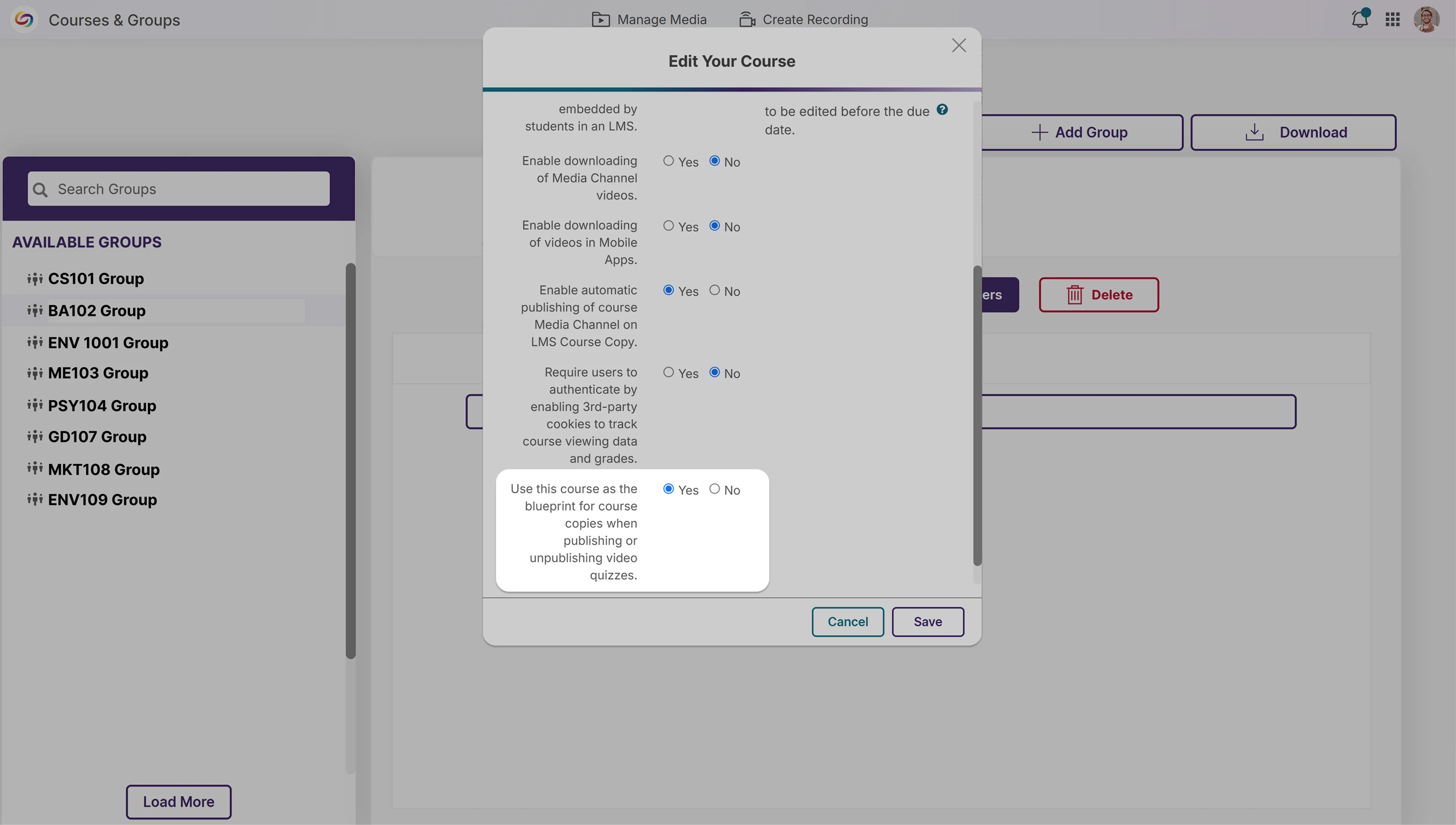Open Create Recording menu item
Viewport: 1456px width, 825px height.
tap(803, 20)
